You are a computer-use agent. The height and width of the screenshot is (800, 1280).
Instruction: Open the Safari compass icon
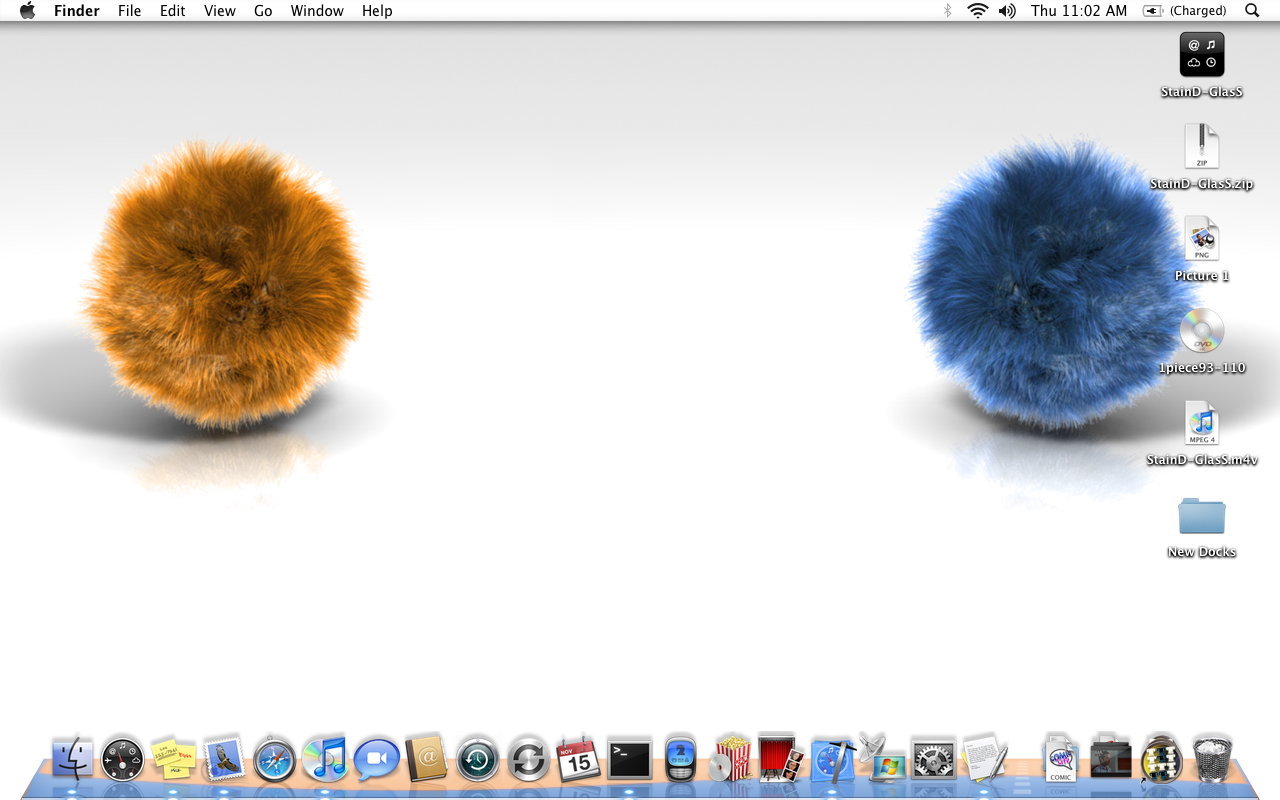275,760
